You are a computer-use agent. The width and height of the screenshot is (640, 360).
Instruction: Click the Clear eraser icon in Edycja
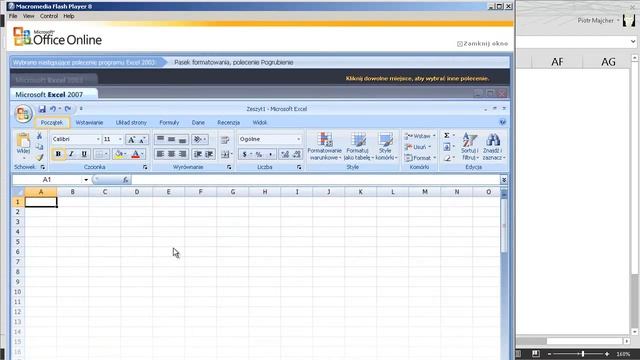click(x=447, y=158)
